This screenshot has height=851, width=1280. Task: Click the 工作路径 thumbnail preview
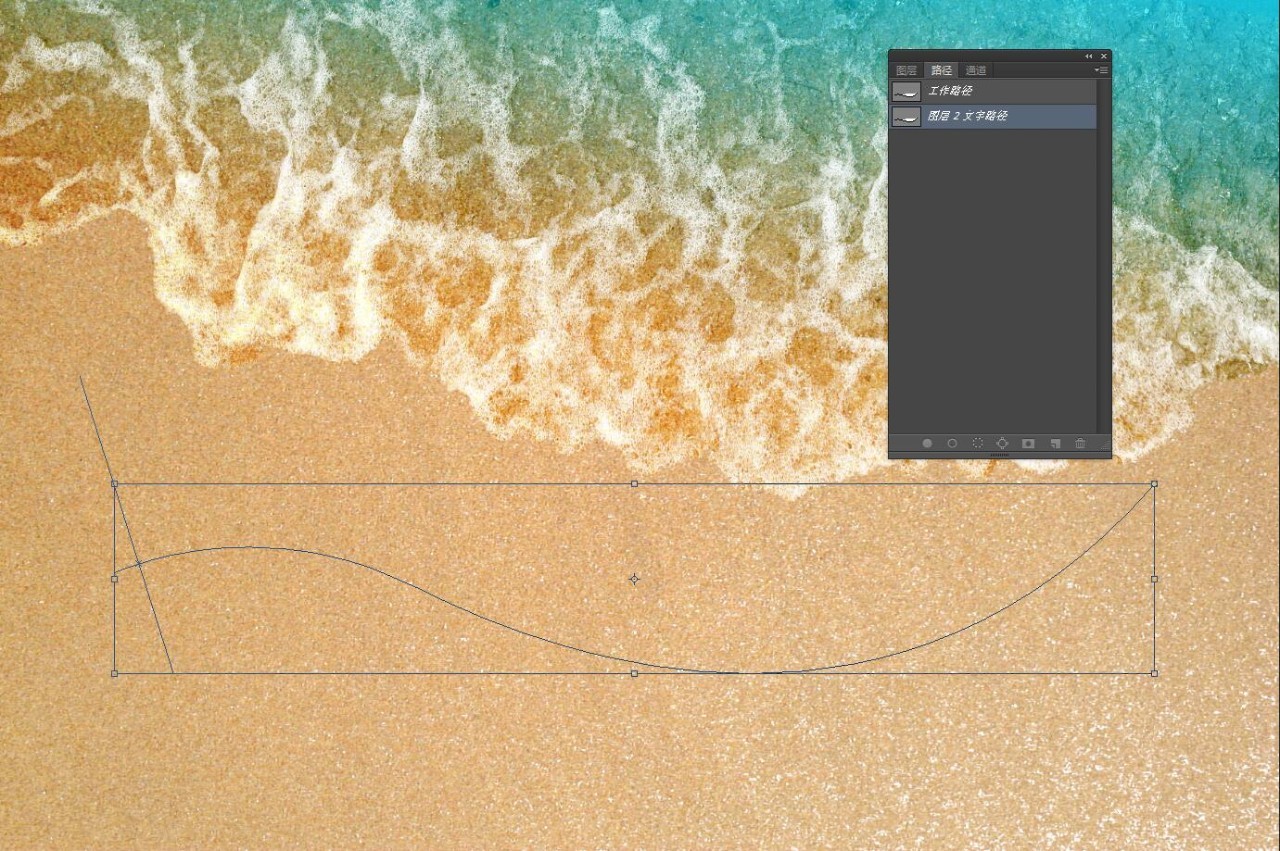coord(907,91)
